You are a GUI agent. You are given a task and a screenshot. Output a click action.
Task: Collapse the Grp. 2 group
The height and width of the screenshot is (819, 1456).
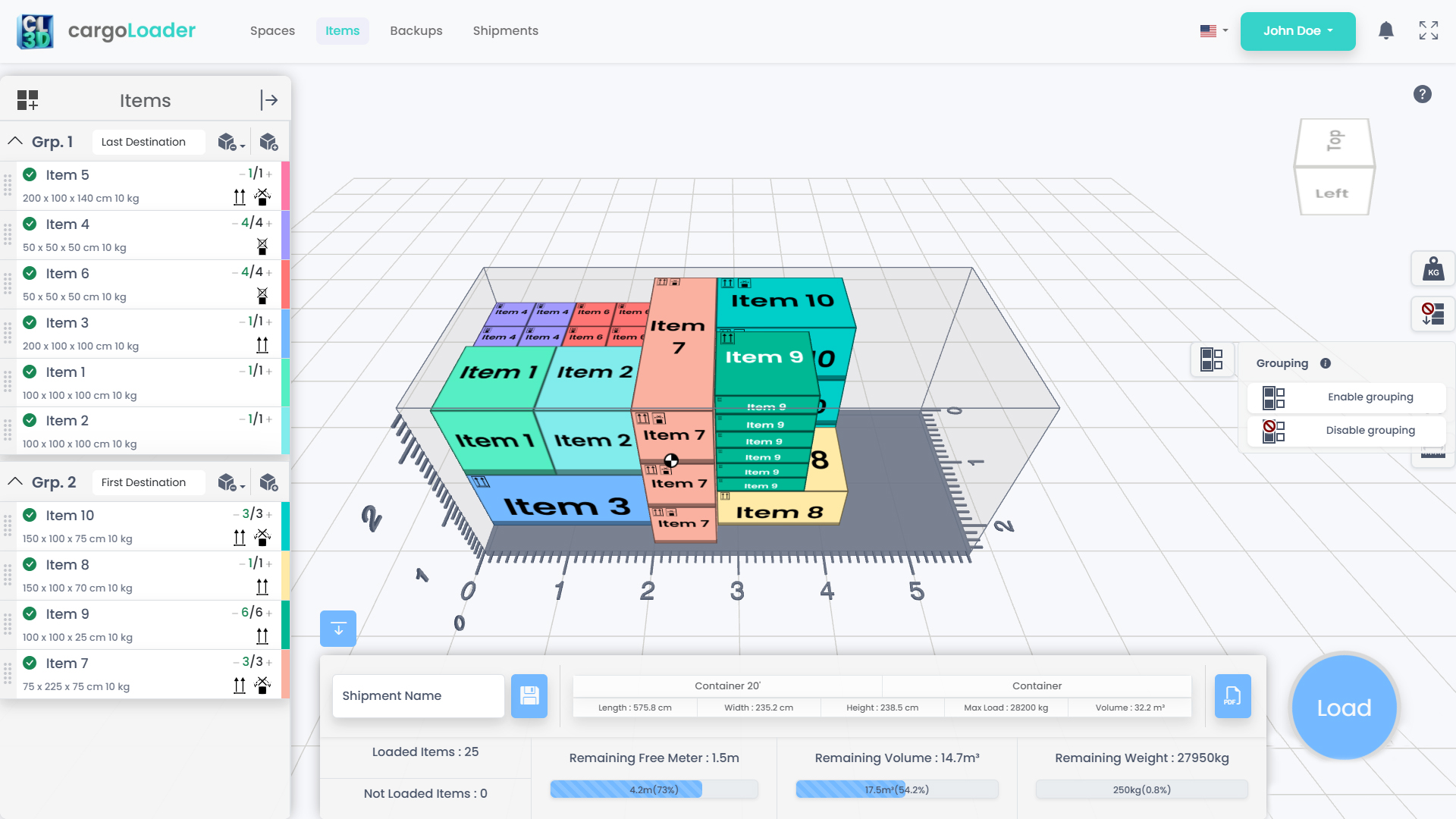click(15, 482)
